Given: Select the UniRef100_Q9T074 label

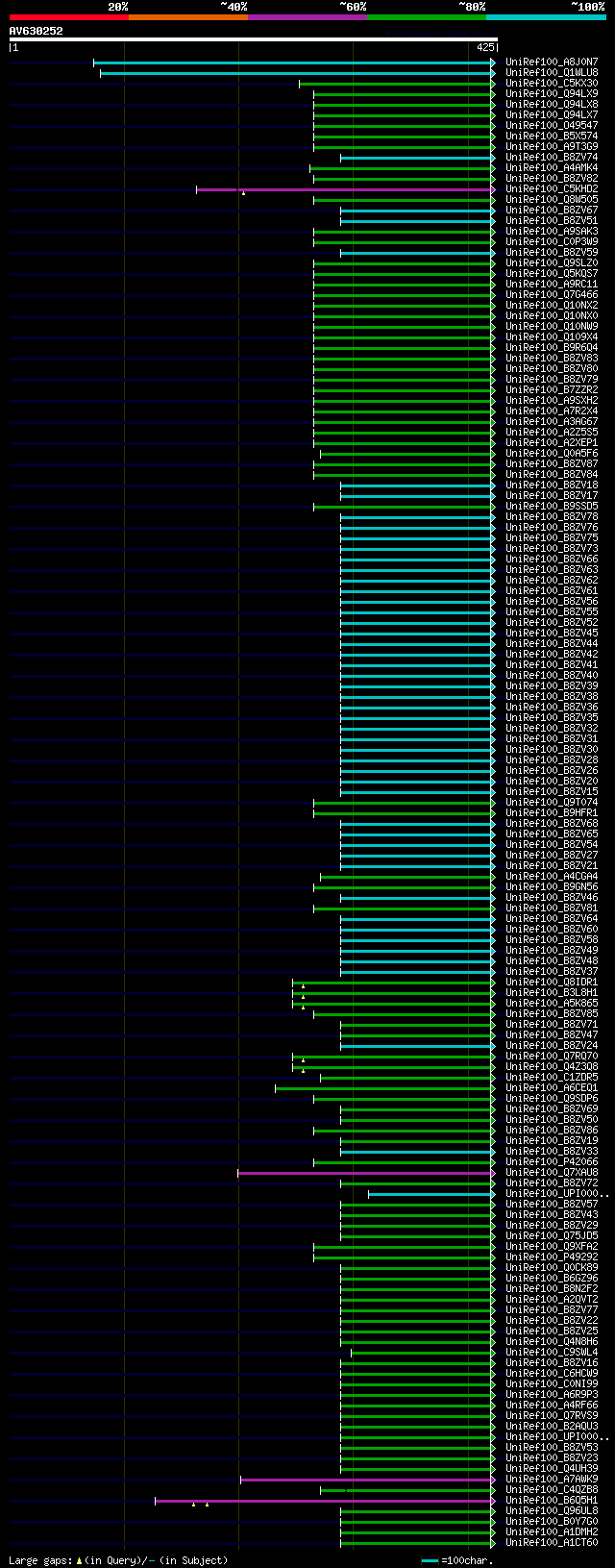Looking at the screenshot, I should pos(552,803).
